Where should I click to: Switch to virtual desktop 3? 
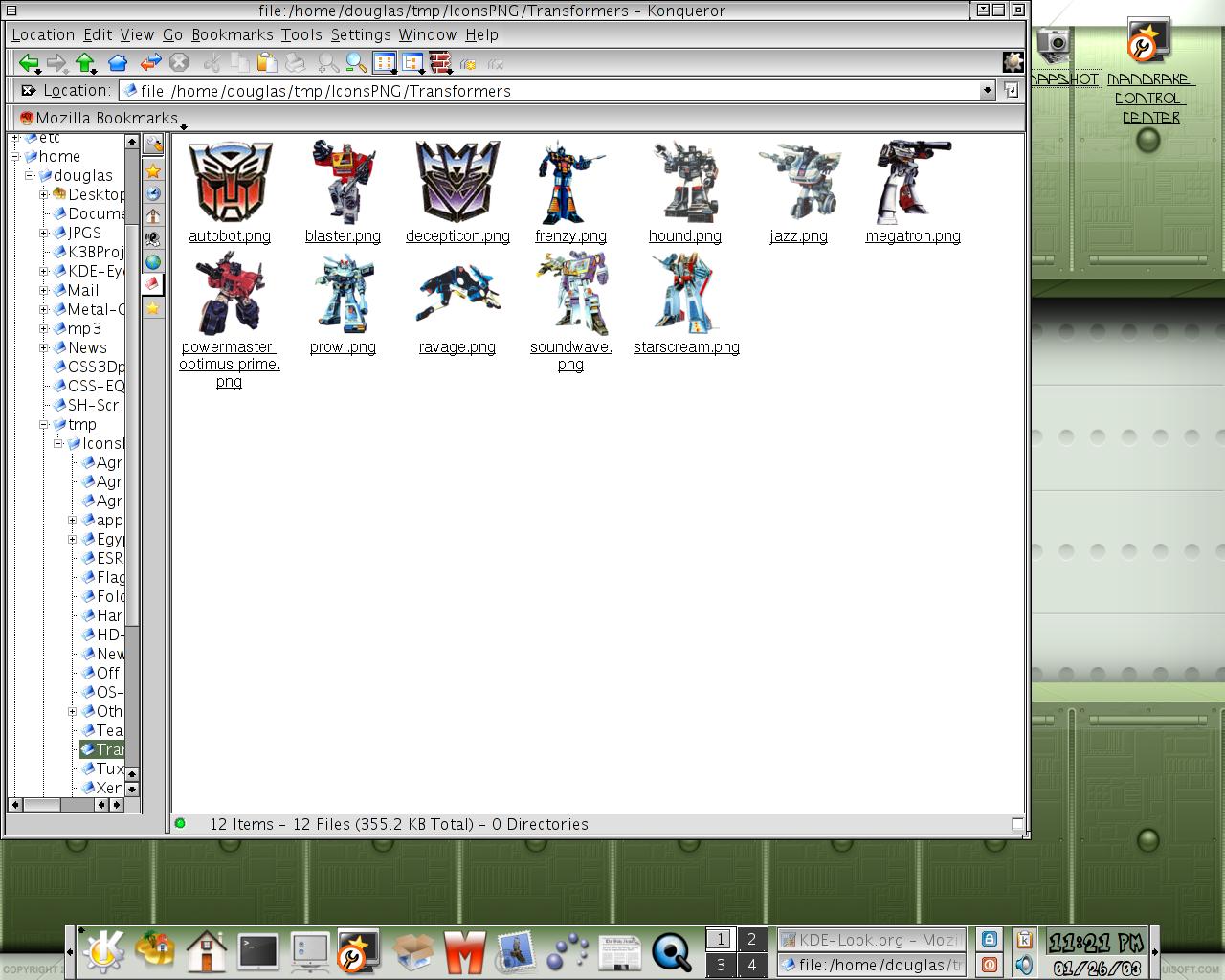721,965
